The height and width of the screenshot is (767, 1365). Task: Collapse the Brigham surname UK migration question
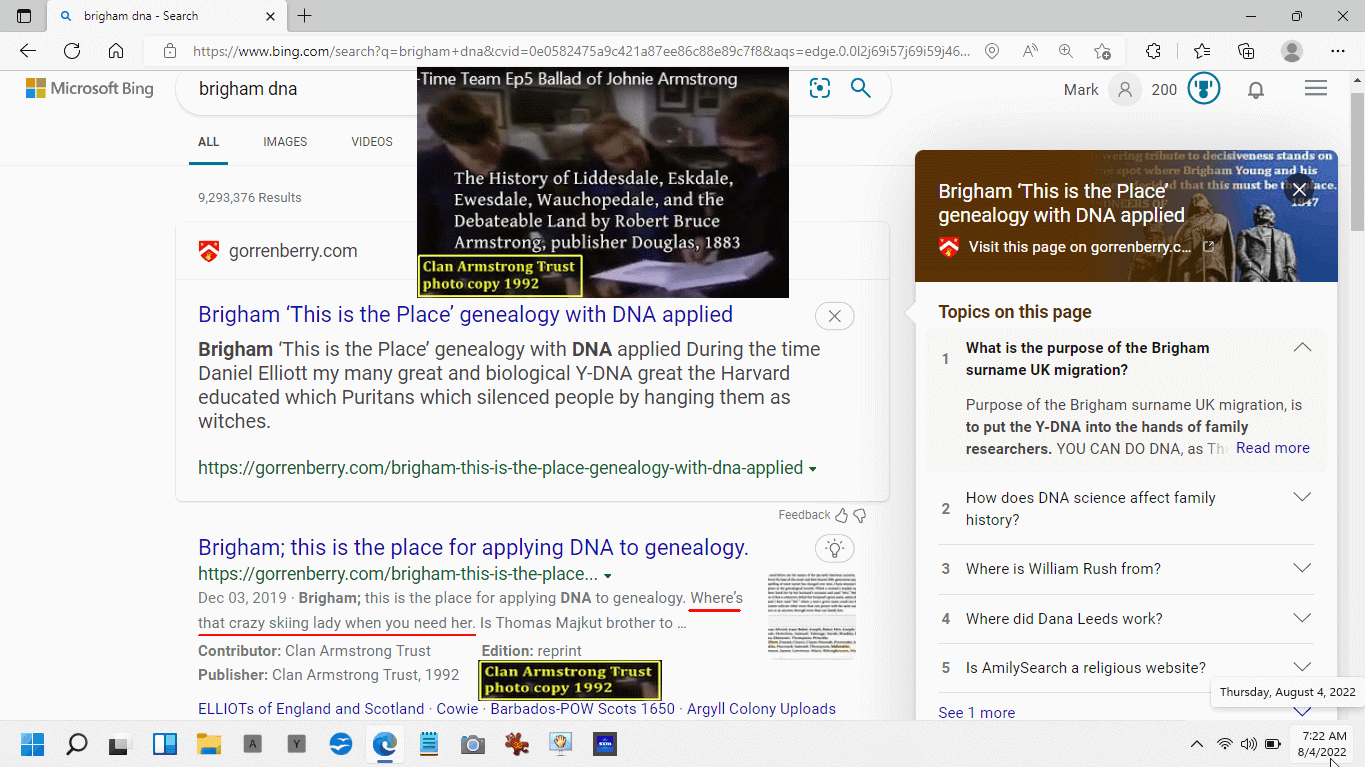(1302, 348)
